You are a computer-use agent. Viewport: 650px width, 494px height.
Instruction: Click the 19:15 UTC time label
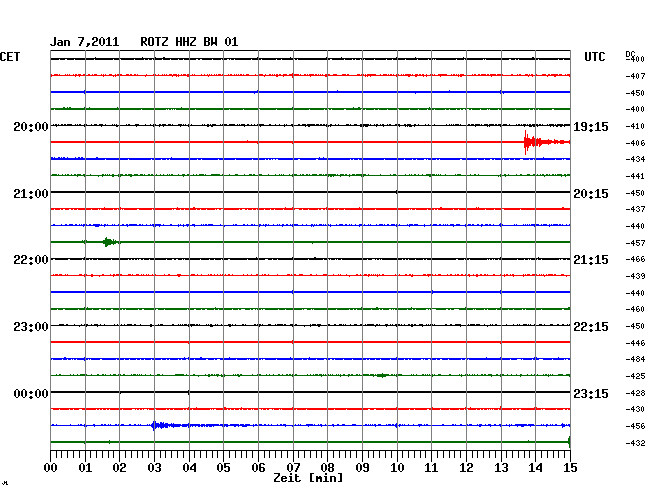(x=591, y=126)
